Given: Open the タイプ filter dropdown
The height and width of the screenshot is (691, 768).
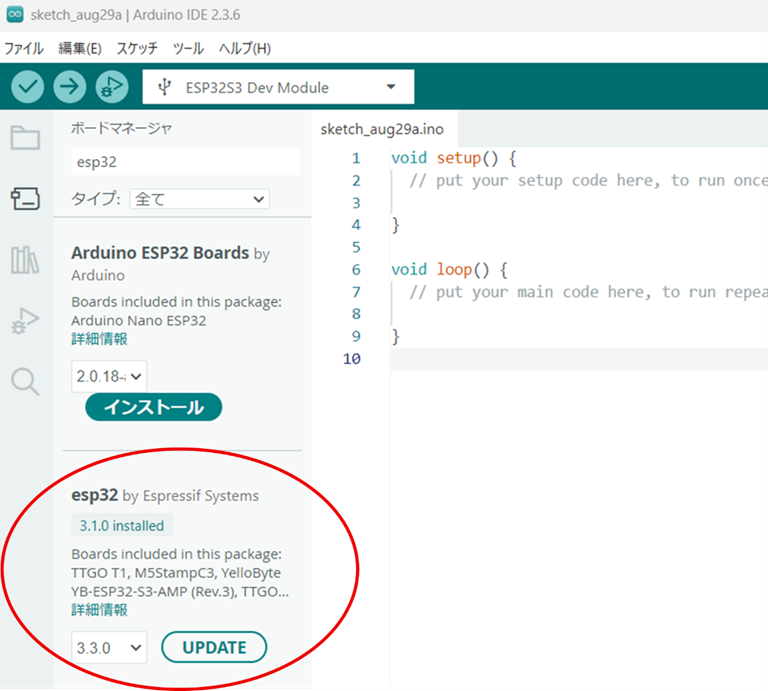Looking at the screenshot, I should click(x=199, y=199).
